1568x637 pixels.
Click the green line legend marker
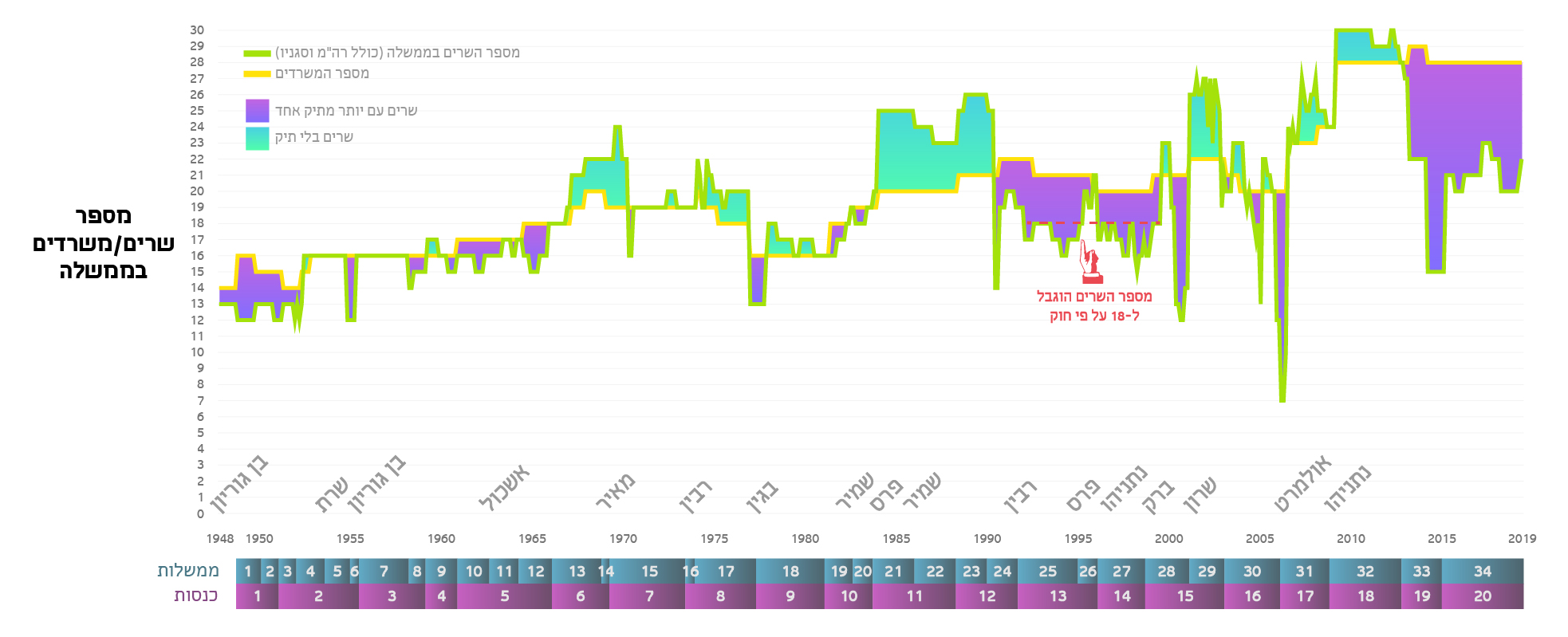[x=257, y=53]
